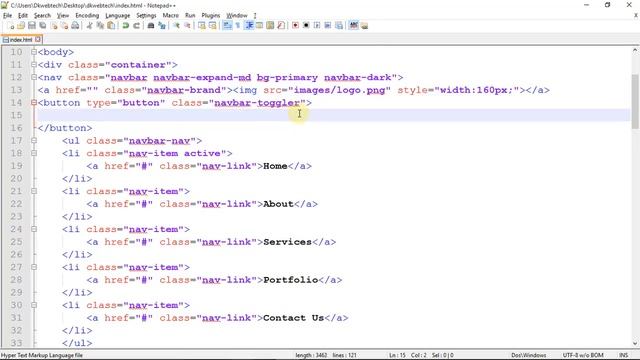Screen dimensions: 640x360
Task: Open the Replace dialog toolbar icon
Action: (162, 26)
